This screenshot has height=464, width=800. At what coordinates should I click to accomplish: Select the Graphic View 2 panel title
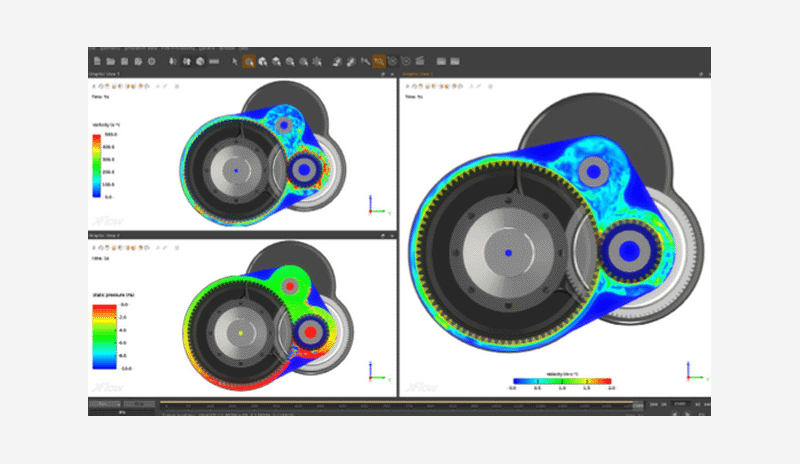tap(105, 236)
